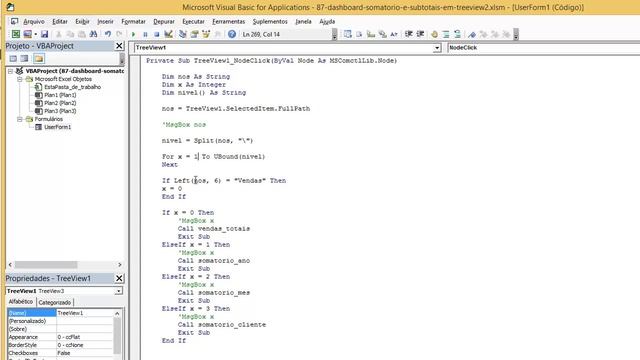
Task: Select EstaPasta_de_trabalho in project tree
Action: point(72,87)
